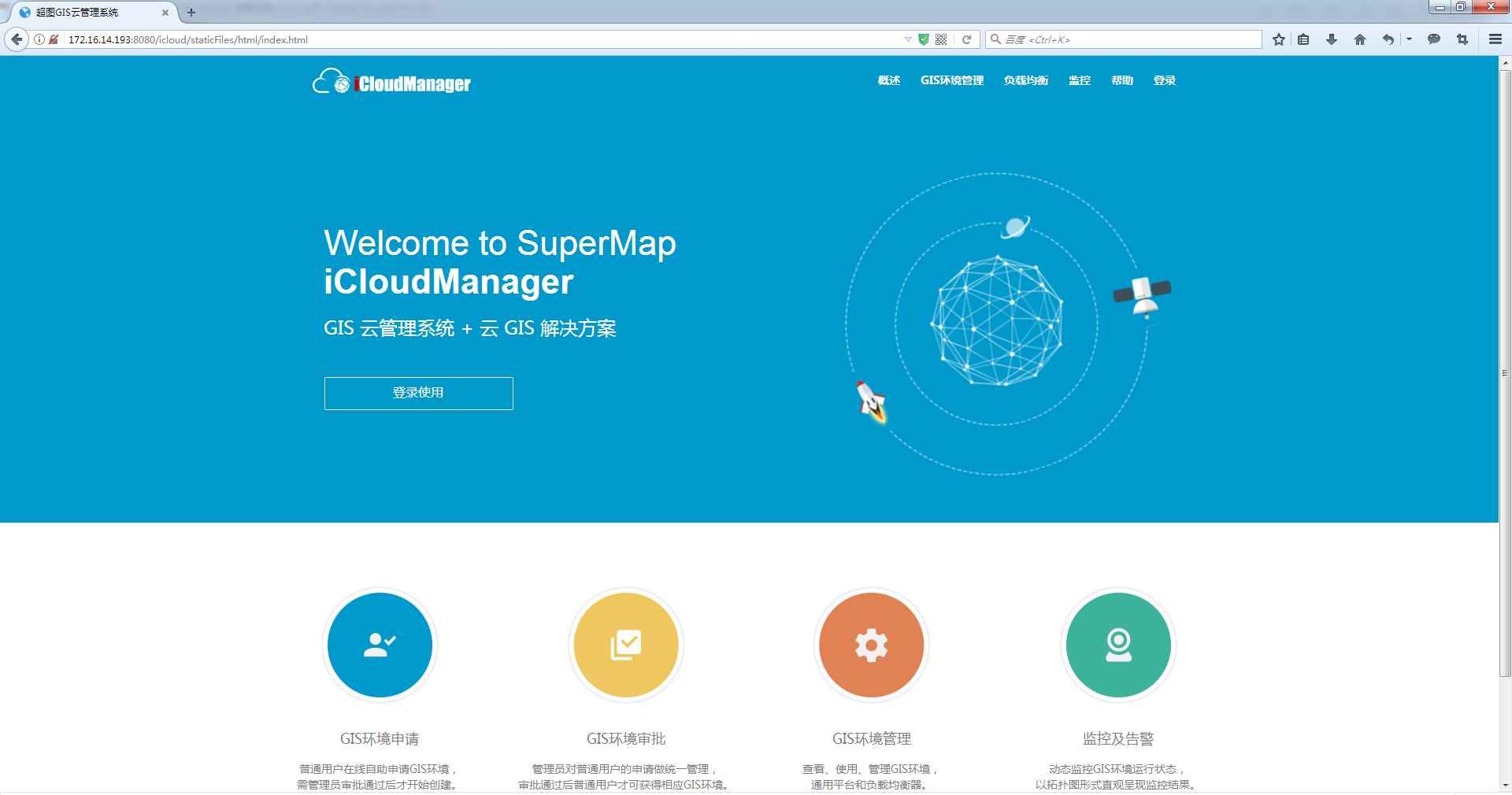This screenshot has width=1512, height=795.
Task: Open the 帮助 navigation item
Action: 1122,80
